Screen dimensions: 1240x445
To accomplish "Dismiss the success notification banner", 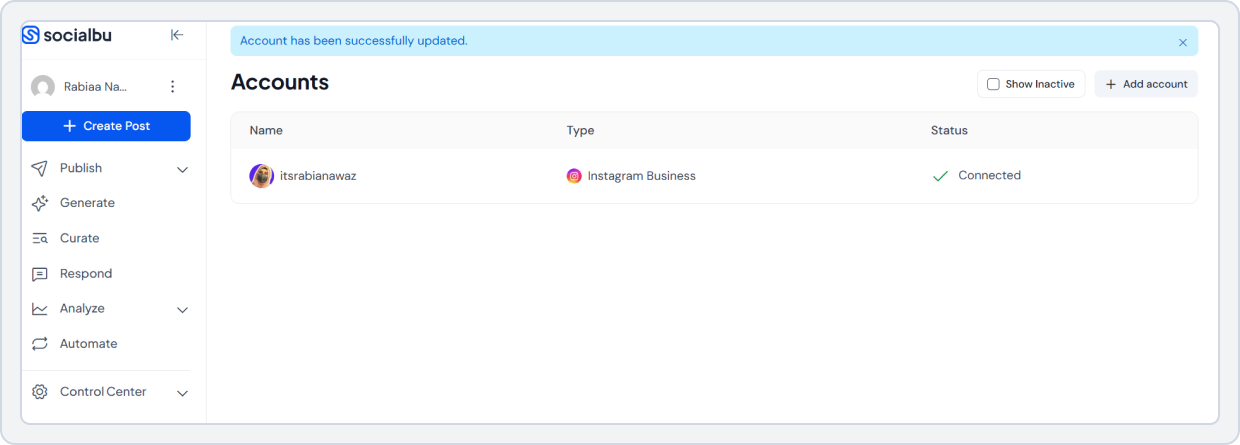I will click(1183, 42).
